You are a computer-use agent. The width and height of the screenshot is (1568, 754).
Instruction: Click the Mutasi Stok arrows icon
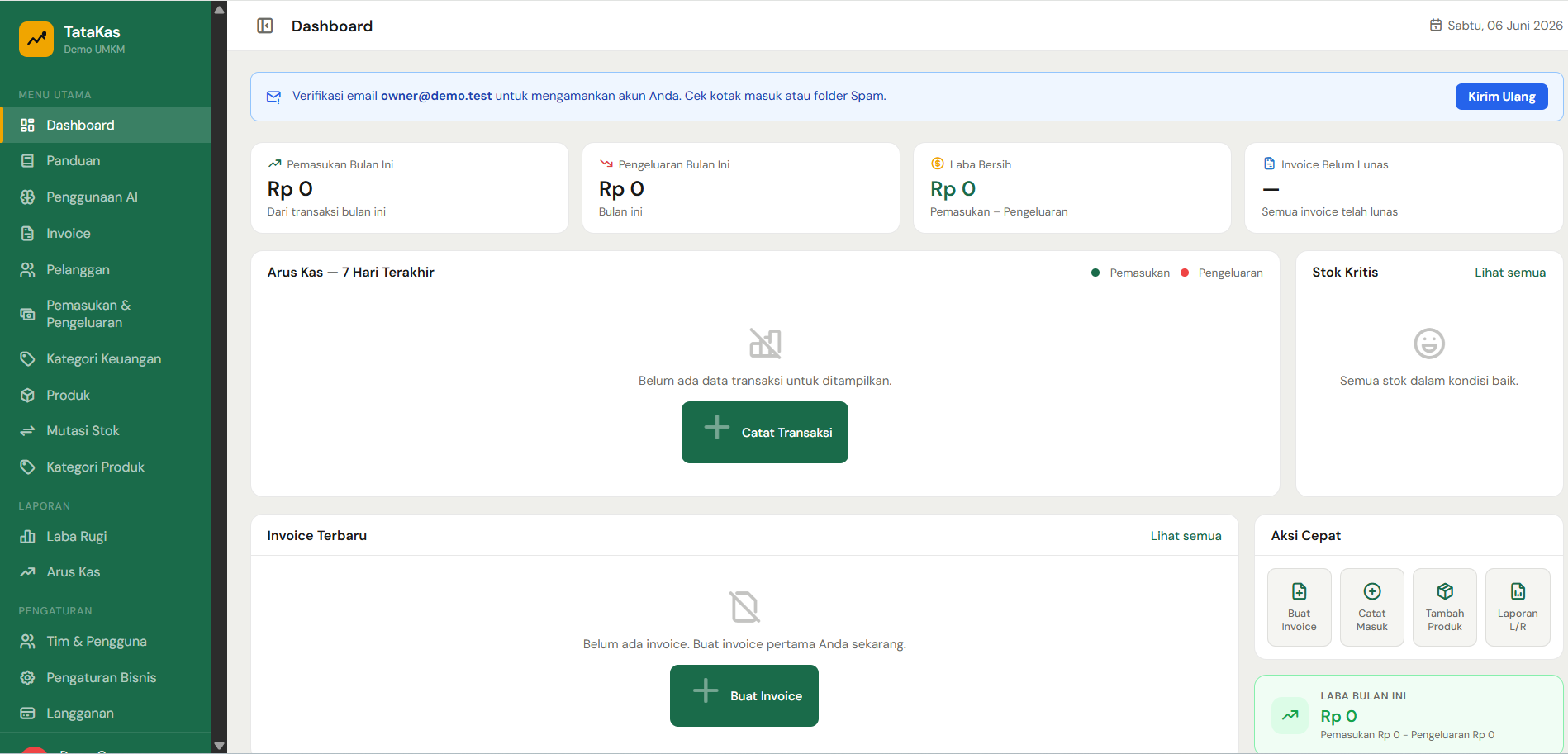[27, 430]
